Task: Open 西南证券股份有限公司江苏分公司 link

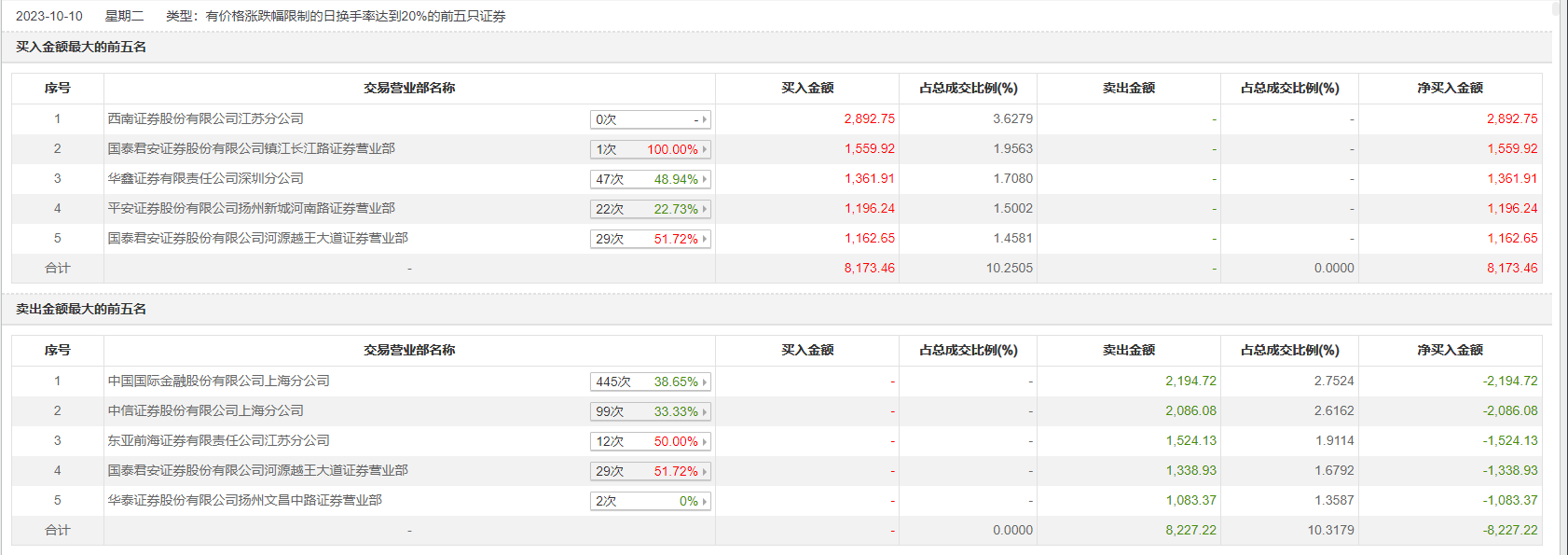Action: coord(205,118)
